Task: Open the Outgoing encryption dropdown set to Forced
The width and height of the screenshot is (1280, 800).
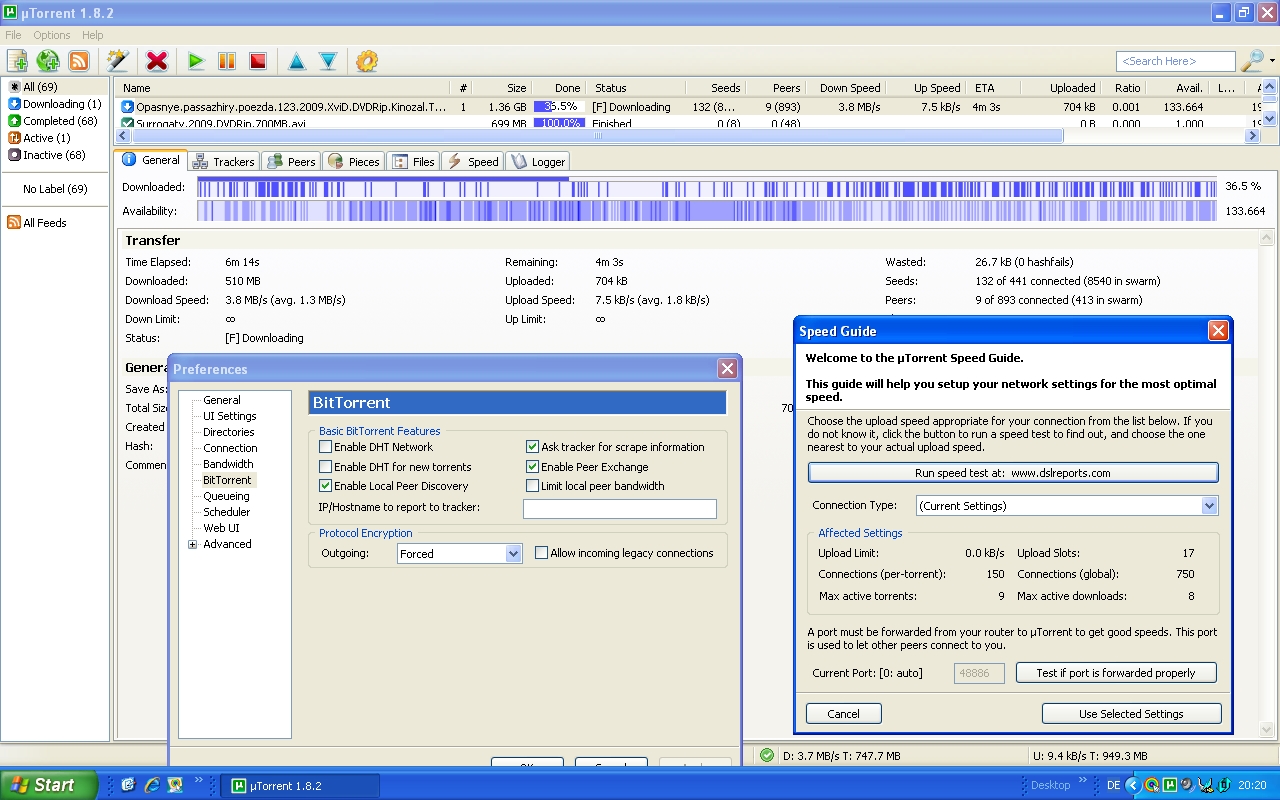Action: pyautogui.click(x=459, y=553)
